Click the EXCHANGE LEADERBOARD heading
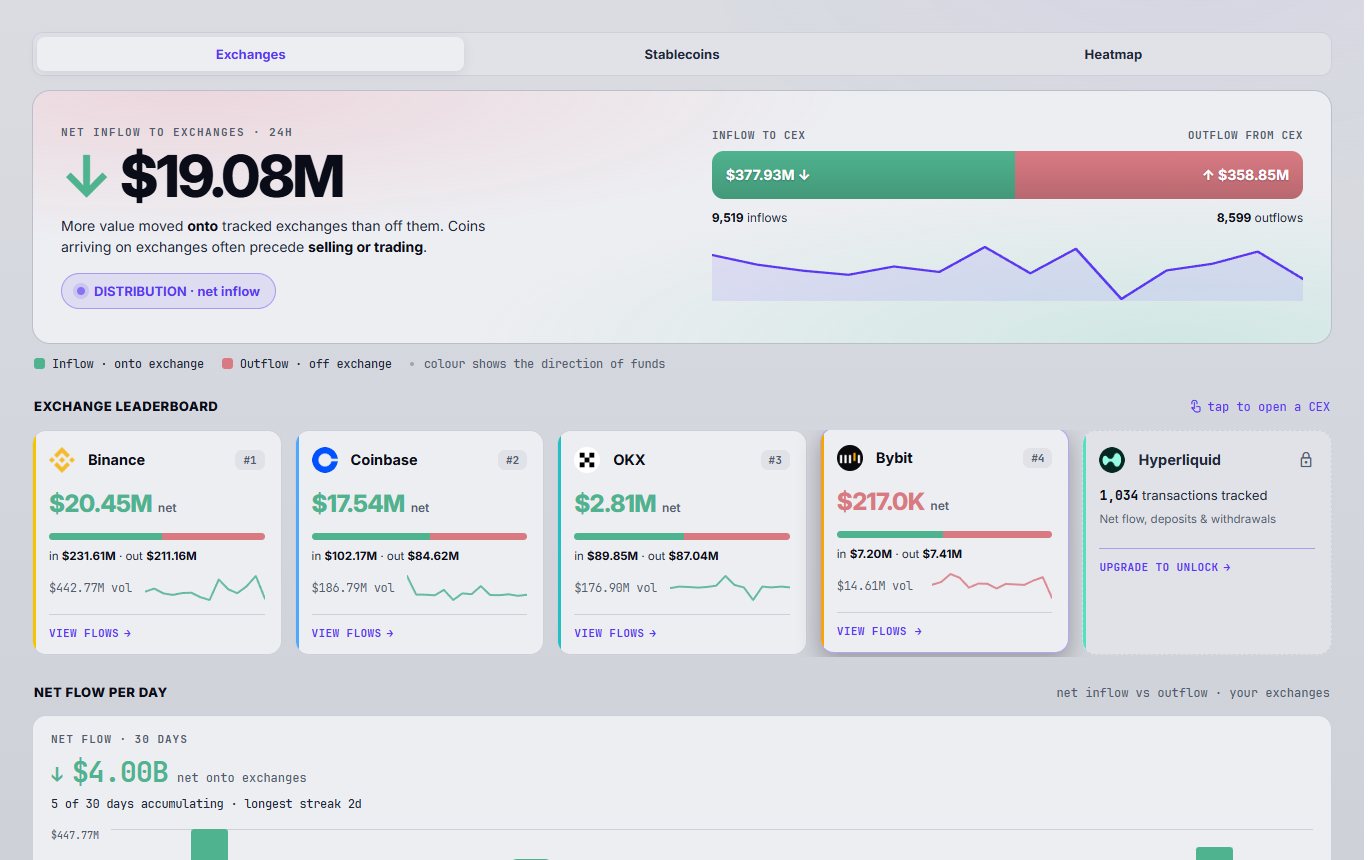 click(x=126, y=406)
